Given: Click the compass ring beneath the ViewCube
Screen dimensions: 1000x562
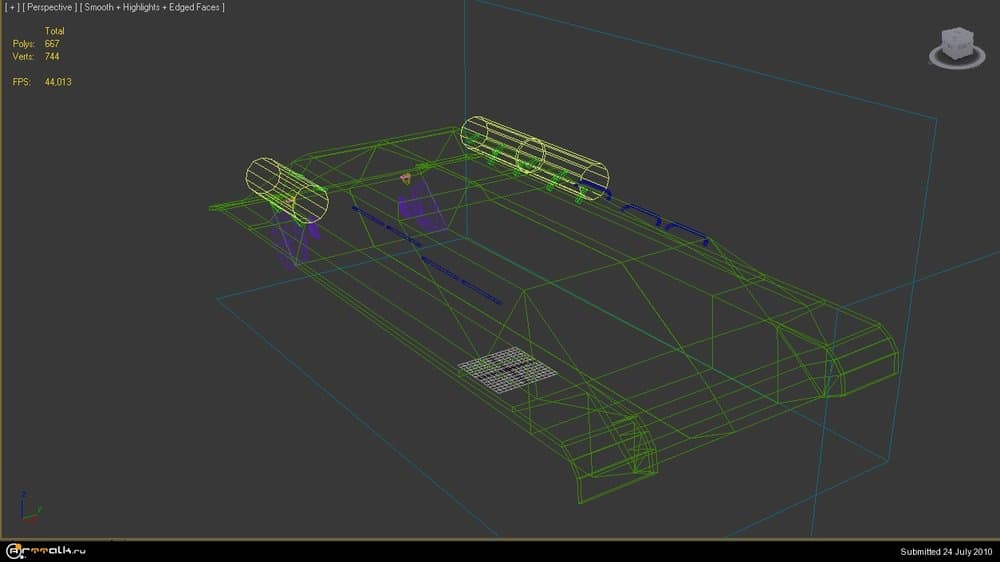Looking at the screenshot, I should coord(952,58).
